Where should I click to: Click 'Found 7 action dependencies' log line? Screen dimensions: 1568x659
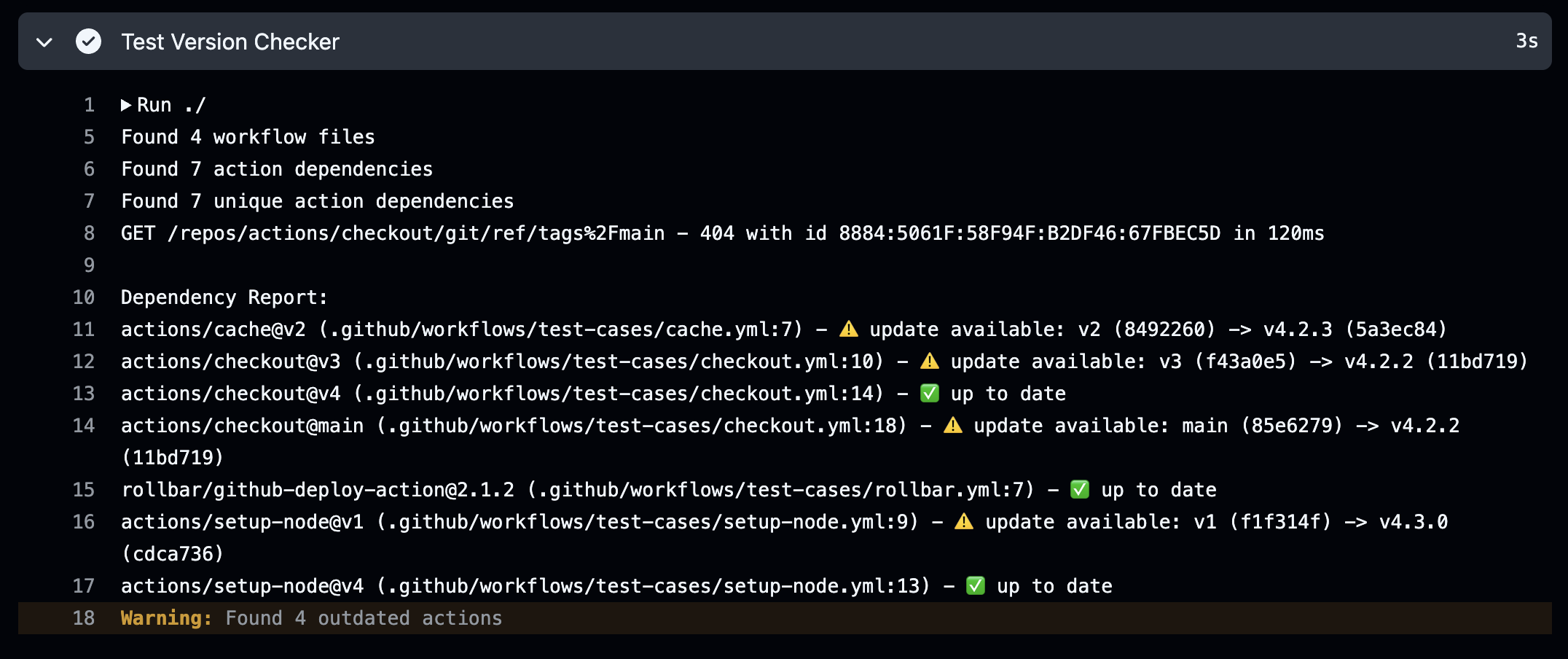[x=277, y=169]
